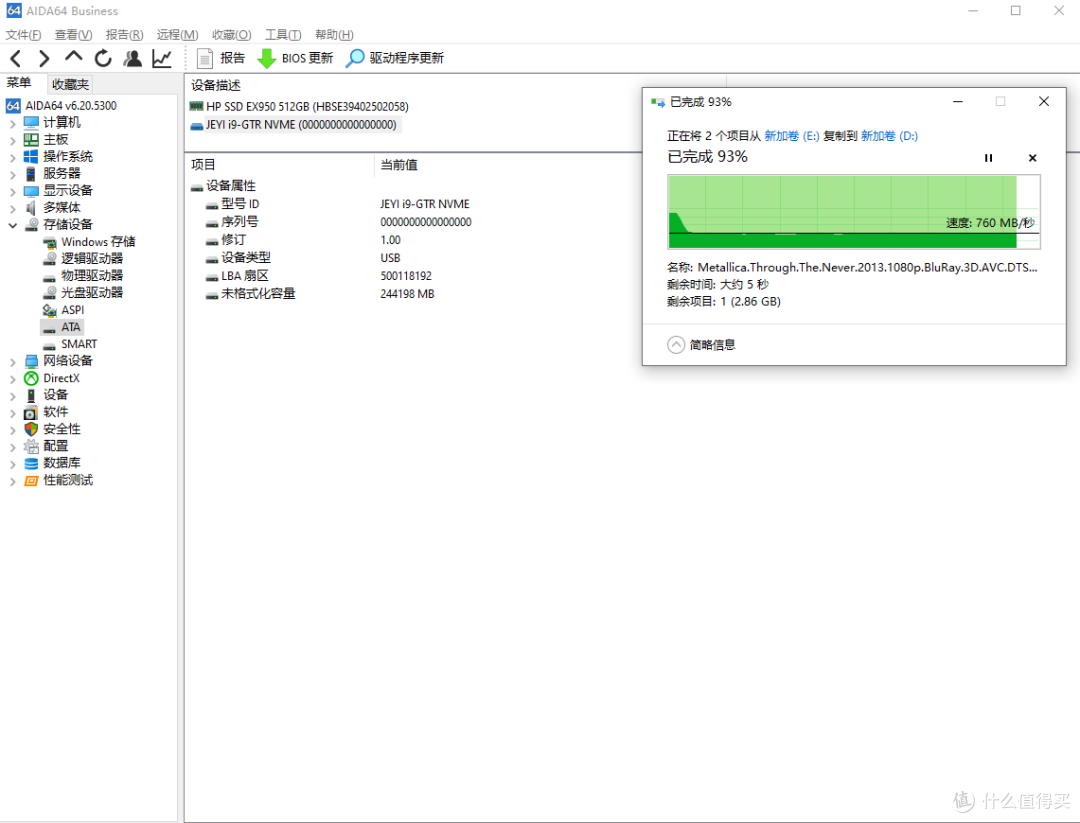Click the Forward navigation arrow
The image size is (1080, 823).
coord(44,59)
